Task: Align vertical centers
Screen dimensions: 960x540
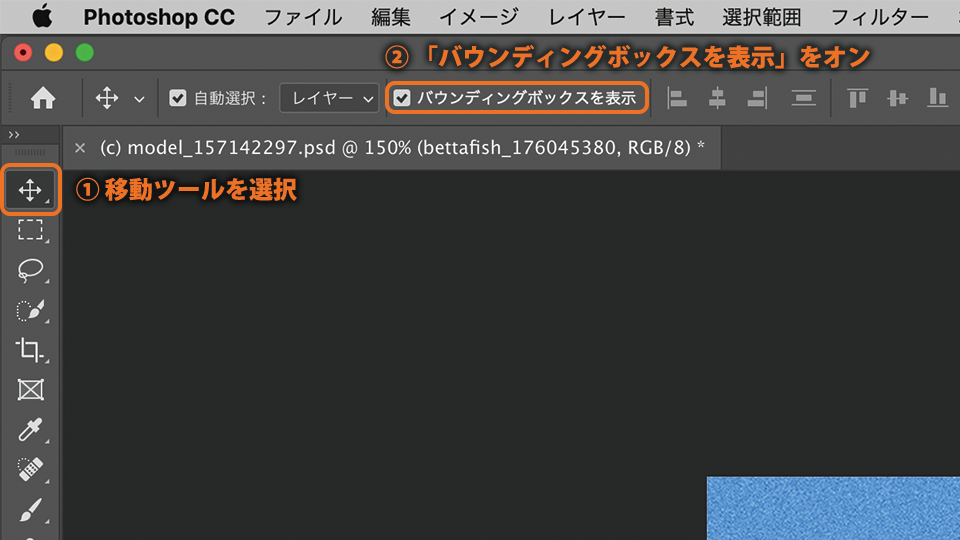Action: pyautogui.click(x=898, y=98)
